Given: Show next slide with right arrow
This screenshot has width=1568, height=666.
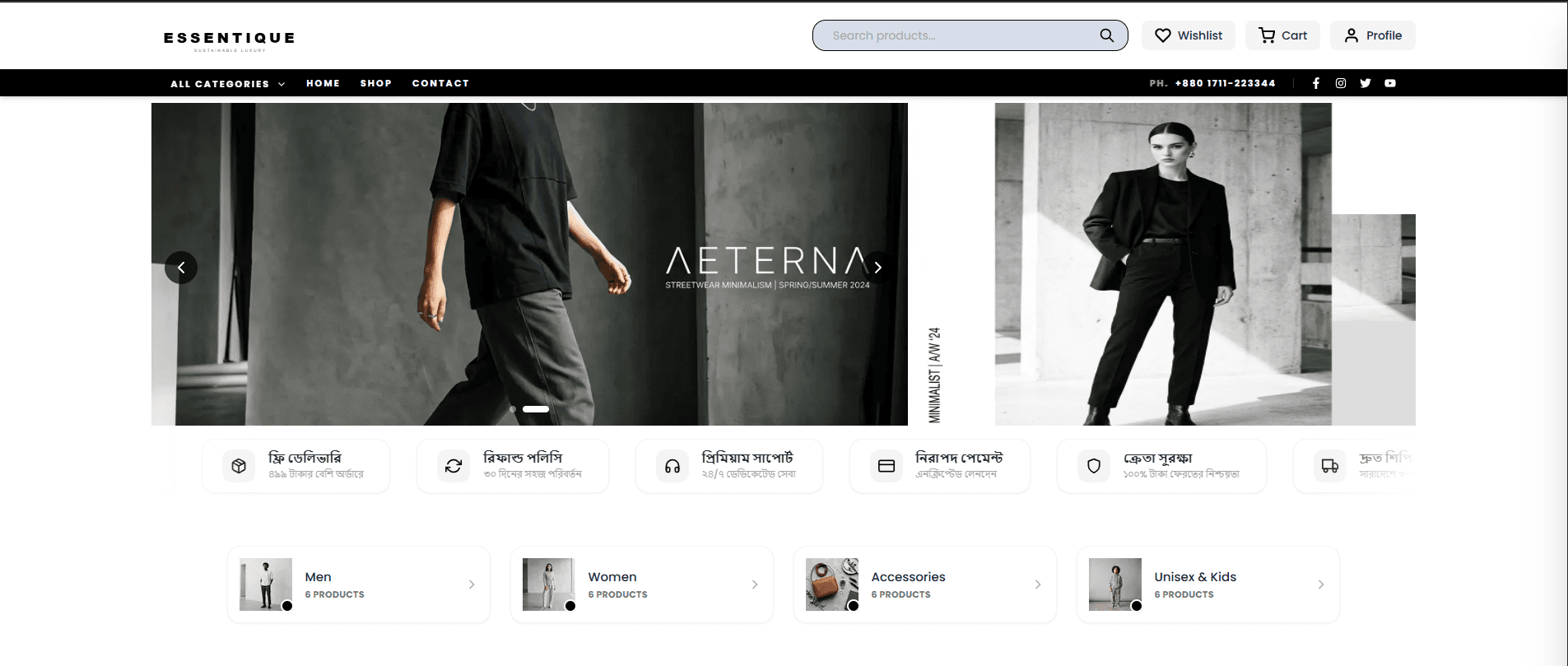Looking at the screenshot, I should [878, 268].
